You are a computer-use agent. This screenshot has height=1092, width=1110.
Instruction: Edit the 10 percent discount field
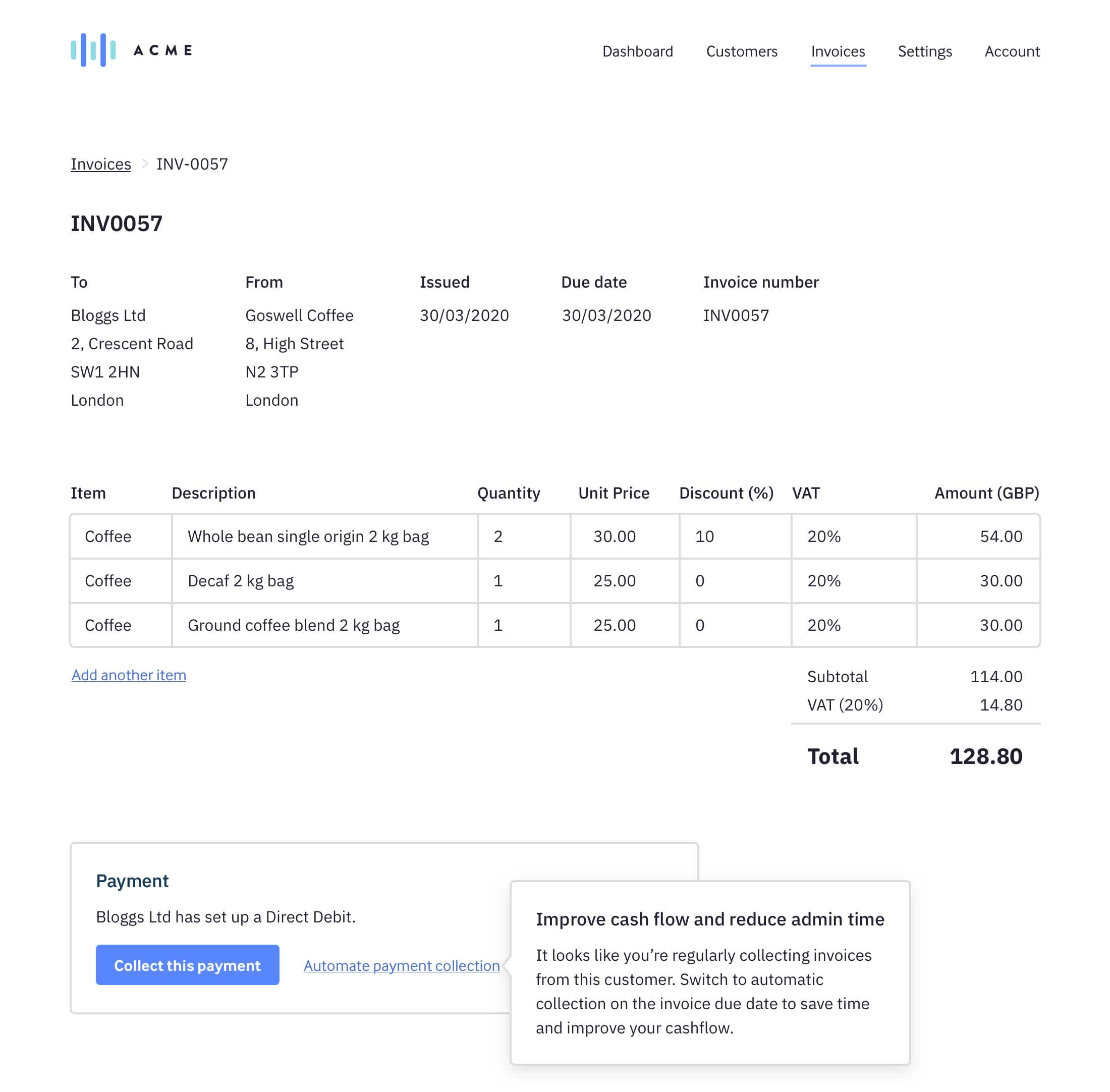pos(735,536)
